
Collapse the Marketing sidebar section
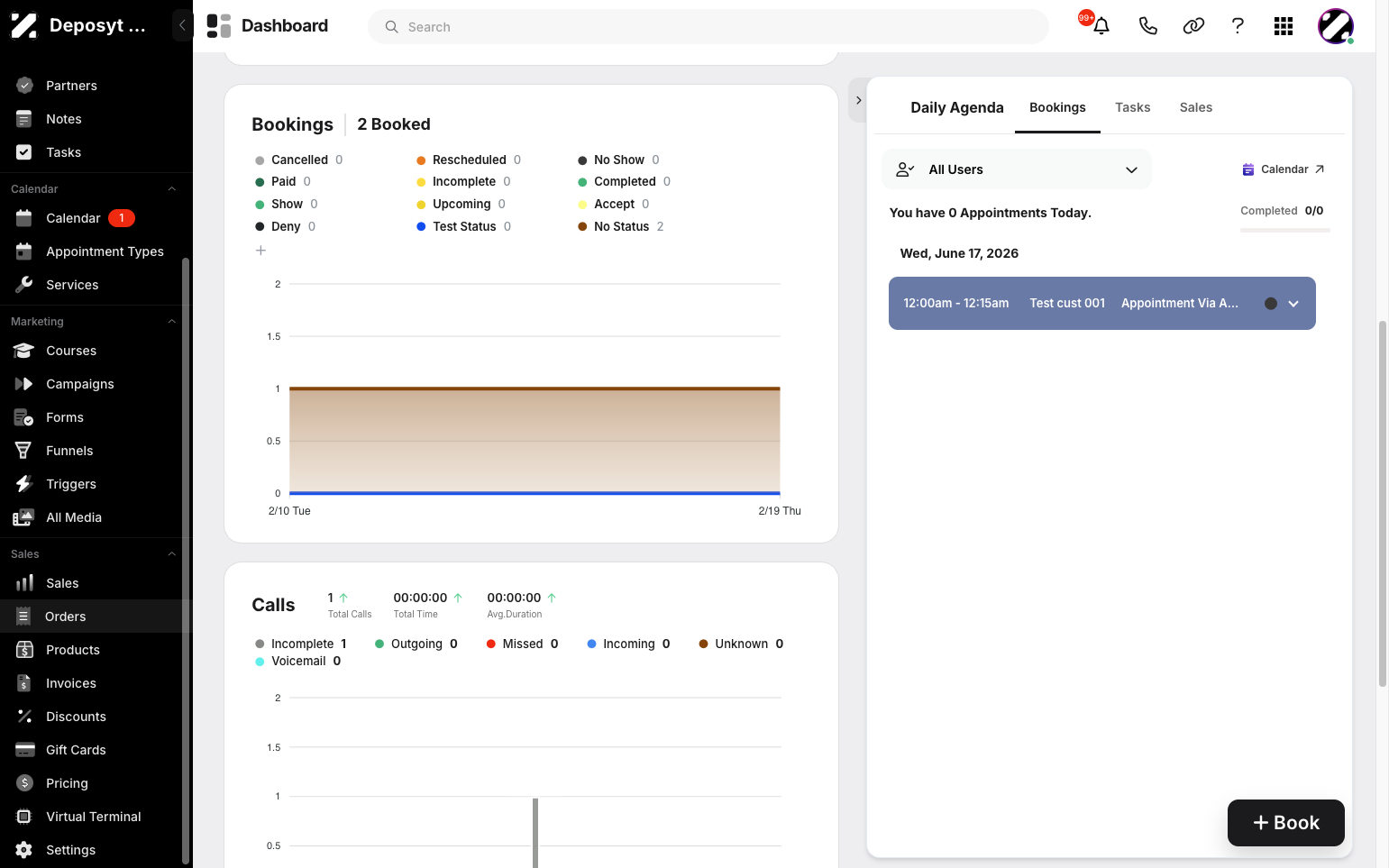pyautogui.click(x=171, y=322)
